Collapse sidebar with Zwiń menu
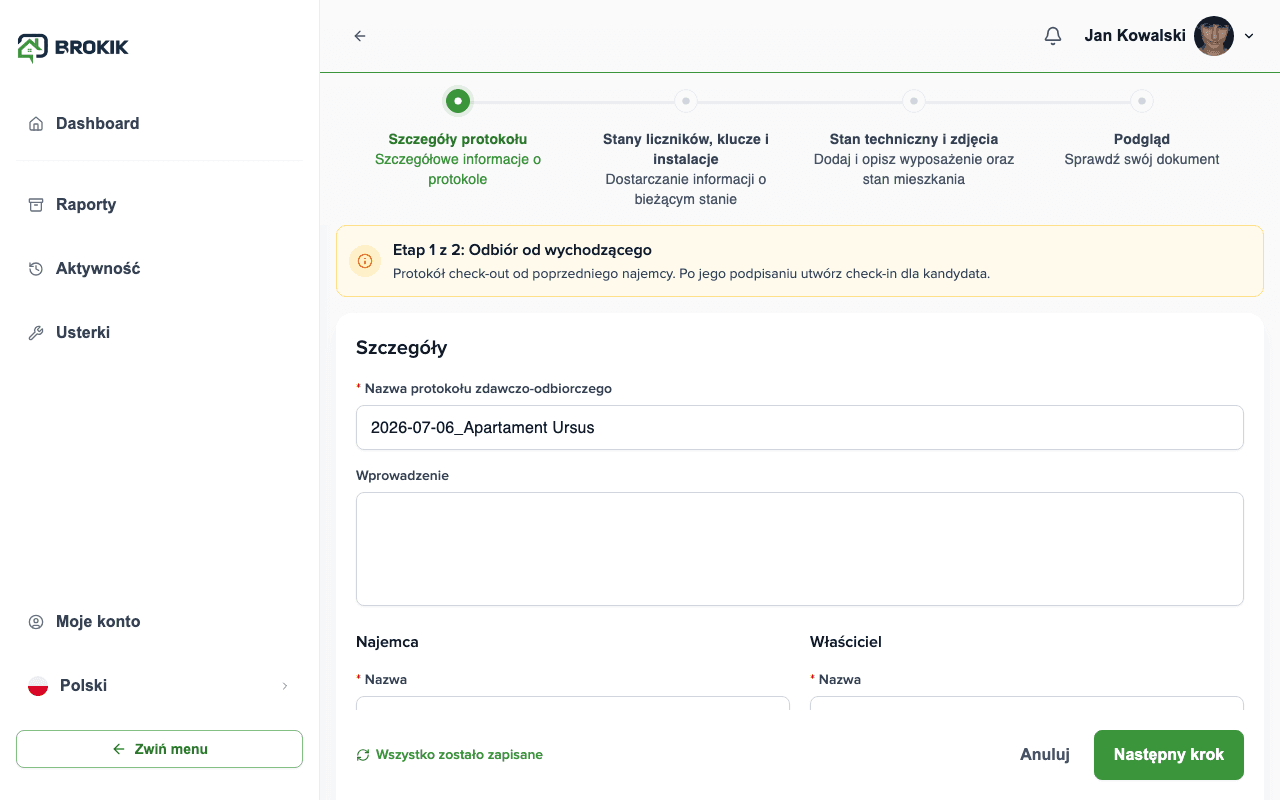Viewport: 1280px width, 800px height. point(159,749)
